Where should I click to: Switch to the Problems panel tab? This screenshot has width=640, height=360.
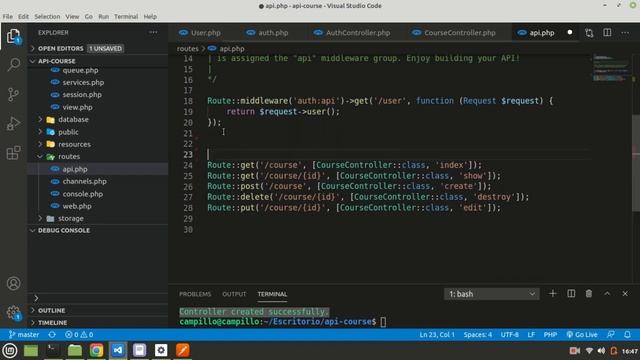click(195, 294)
